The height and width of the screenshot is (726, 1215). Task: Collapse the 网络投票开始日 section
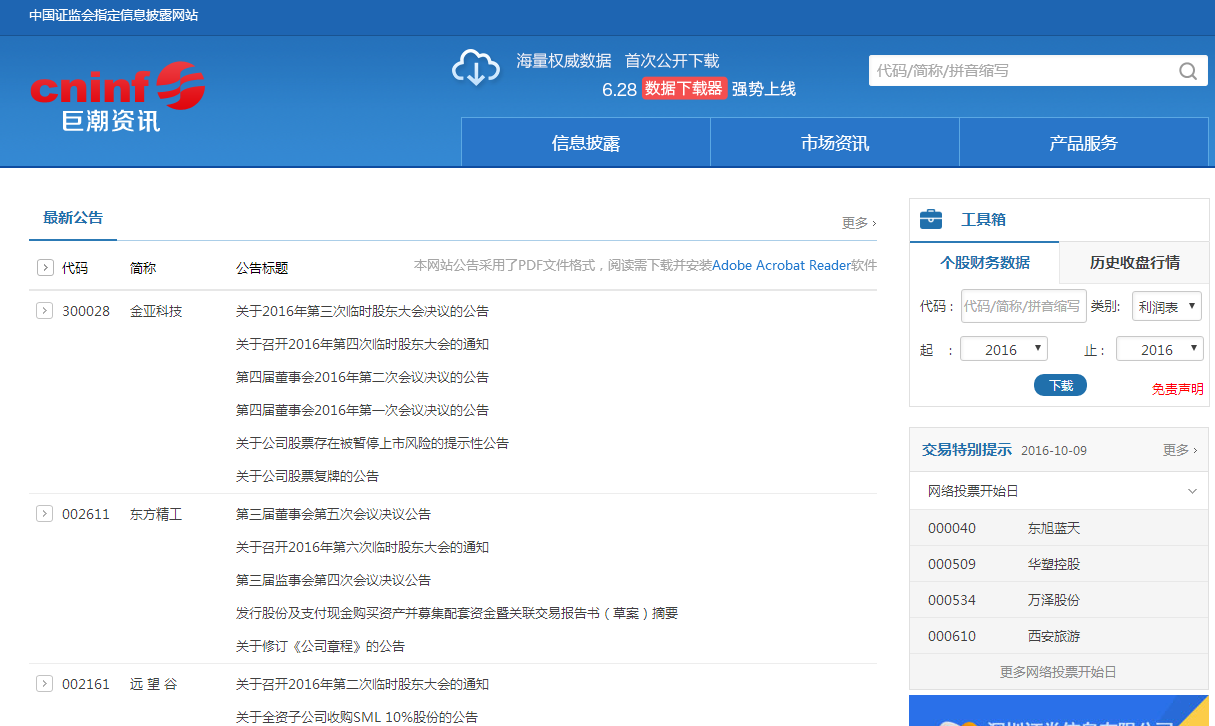[1192, 491]
